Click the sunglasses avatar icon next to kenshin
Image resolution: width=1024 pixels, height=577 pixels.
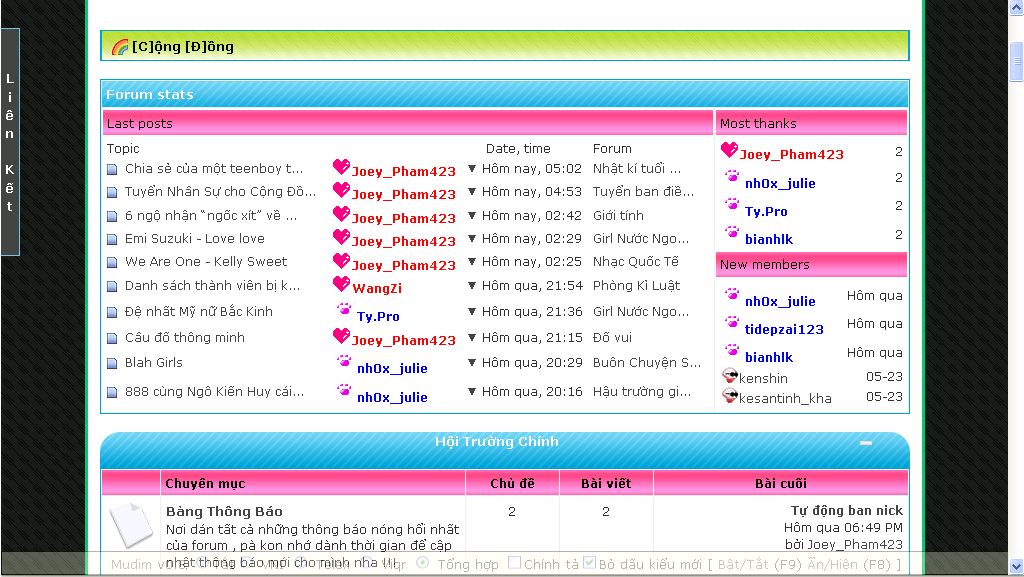coord(729,377)
